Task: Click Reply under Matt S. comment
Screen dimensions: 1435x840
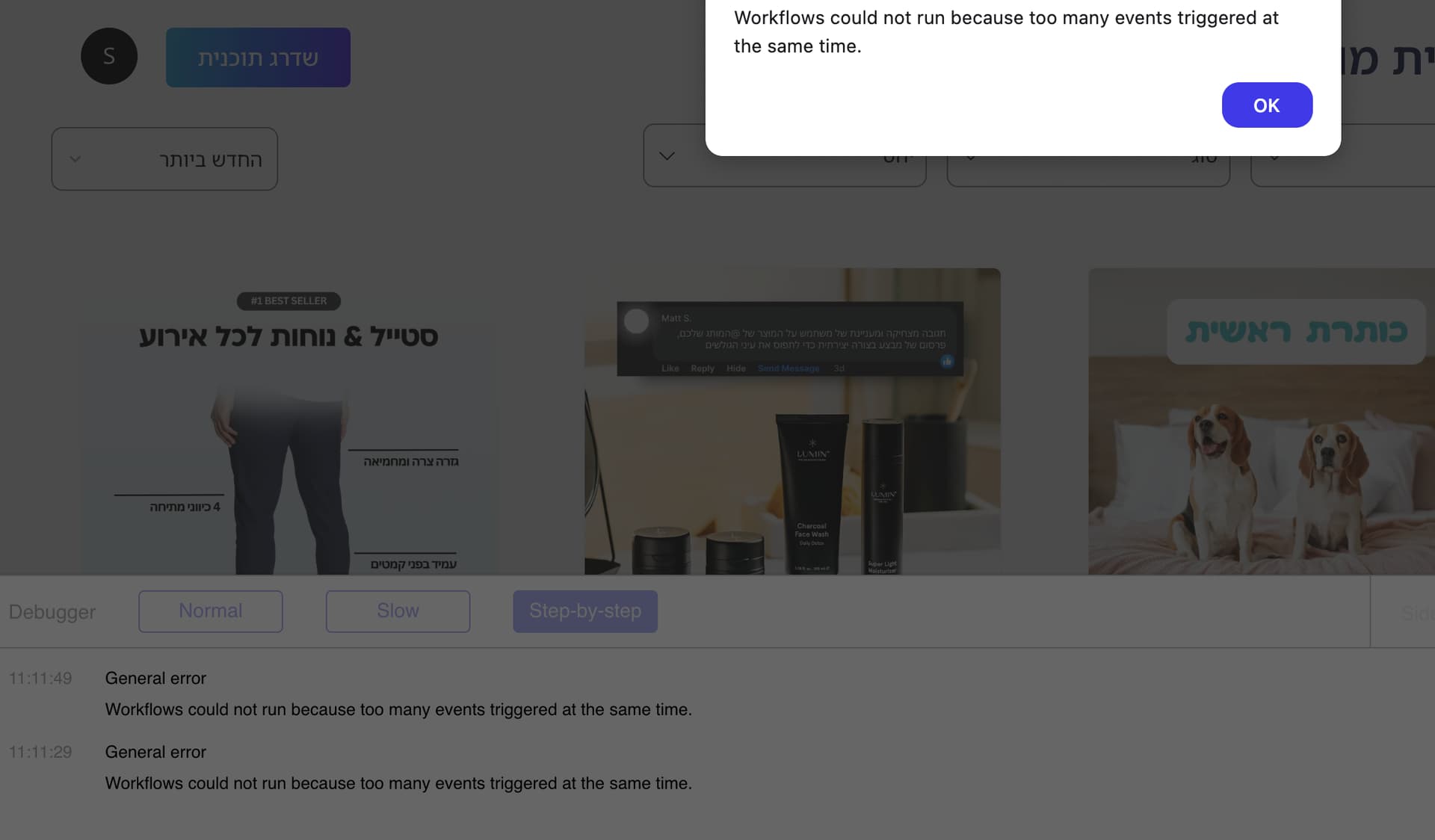Action: (703, 368)
